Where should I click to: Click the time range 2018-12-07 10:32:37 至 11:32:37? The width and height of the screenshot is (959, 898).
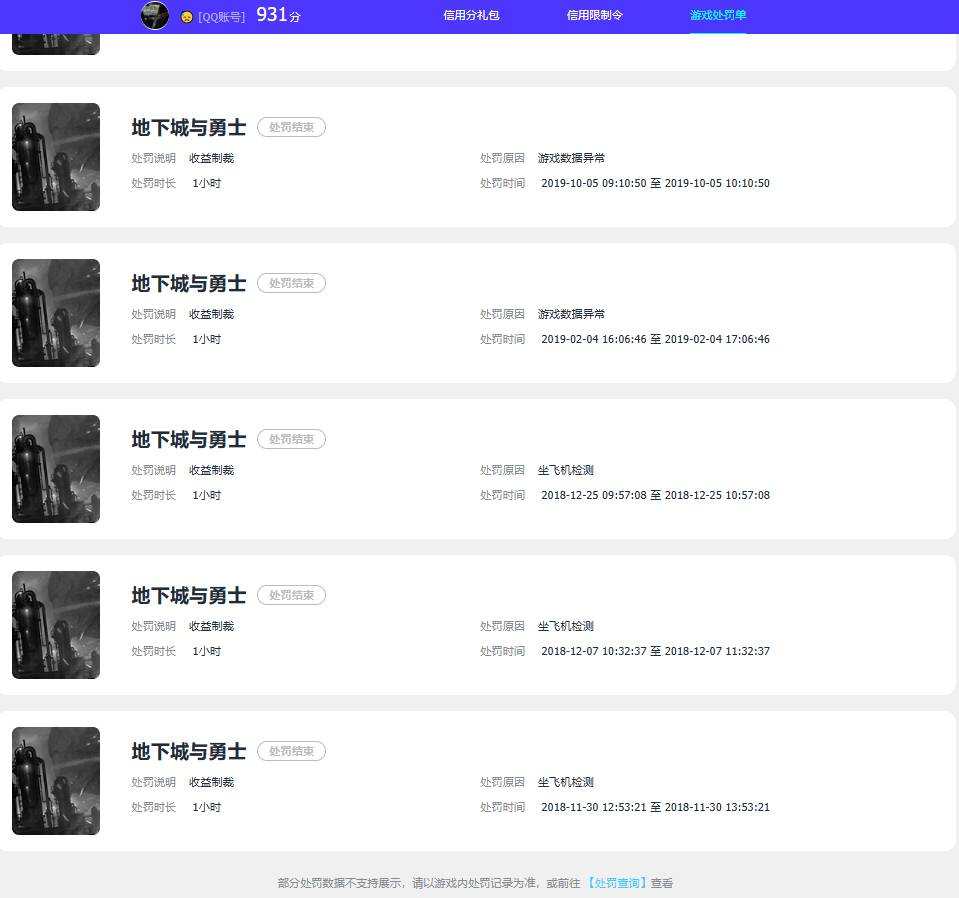(655, 651)
